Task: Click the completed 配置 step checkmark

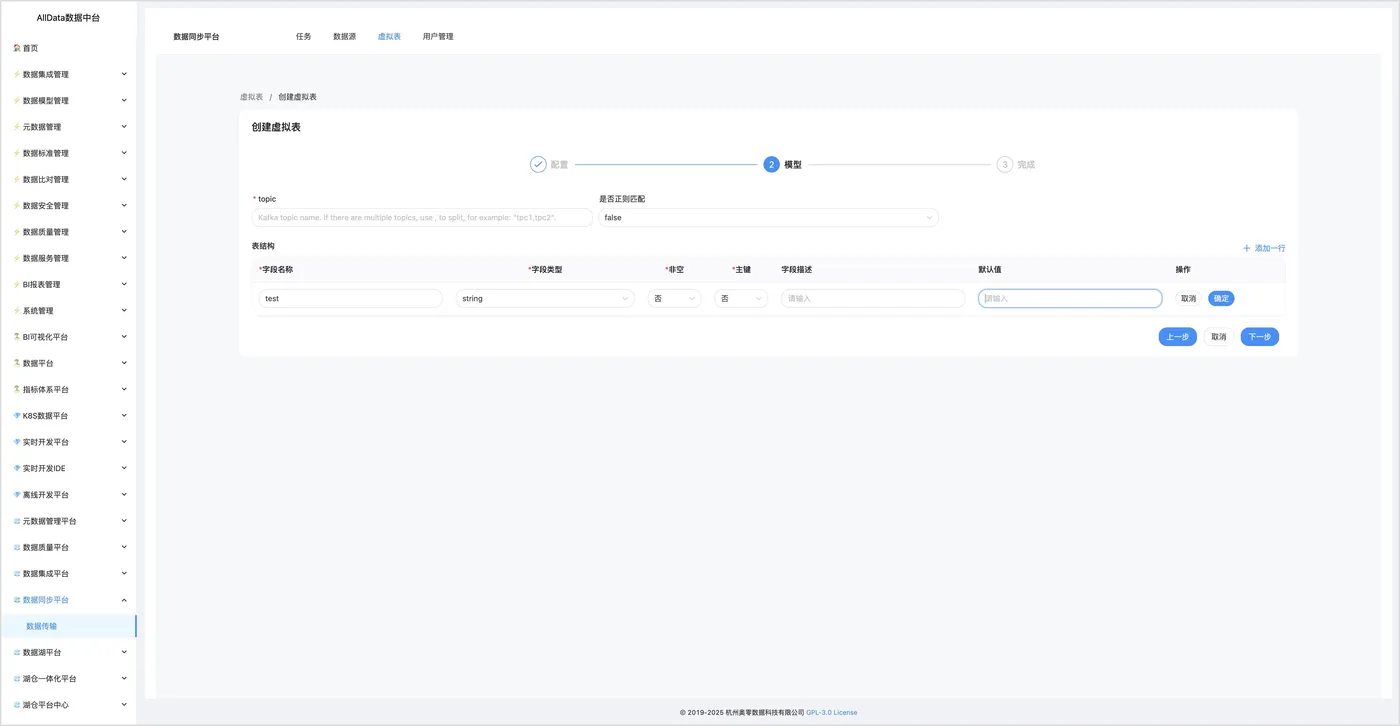Action: click(x=538, y=164)
